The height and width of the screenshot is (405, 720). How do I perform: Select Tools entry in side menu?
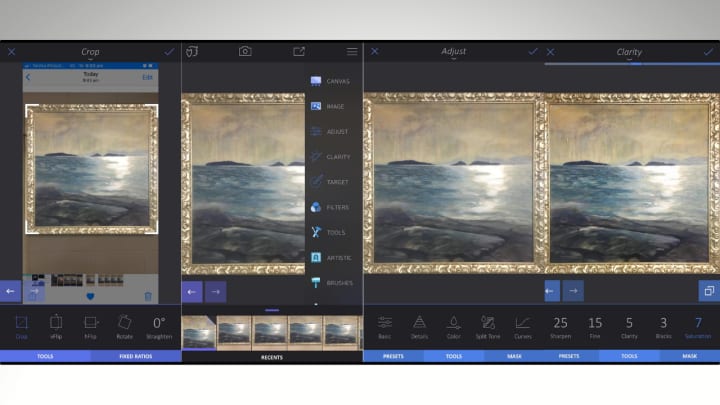click(328, 232)
